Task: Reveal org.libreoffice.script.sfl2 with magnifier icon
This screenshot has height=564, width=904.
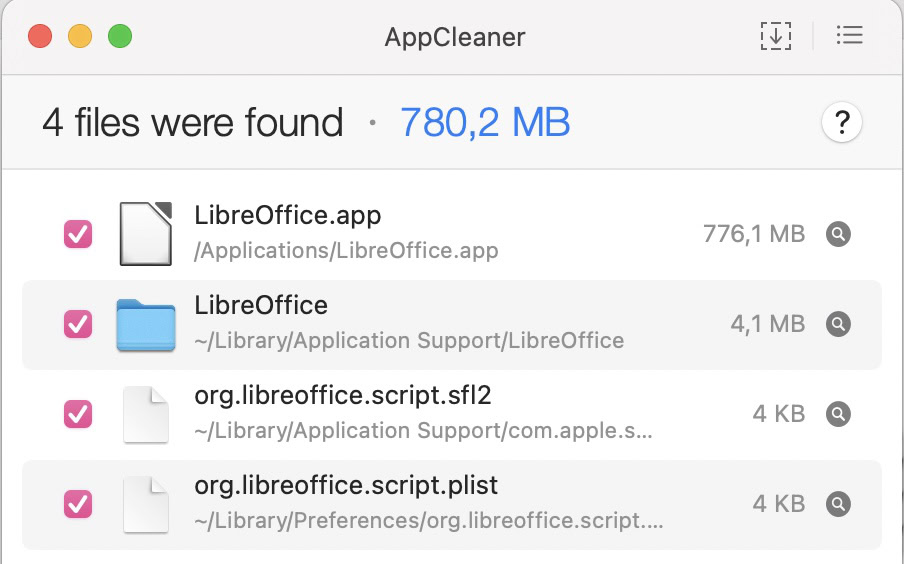Action: click(839, 413)
